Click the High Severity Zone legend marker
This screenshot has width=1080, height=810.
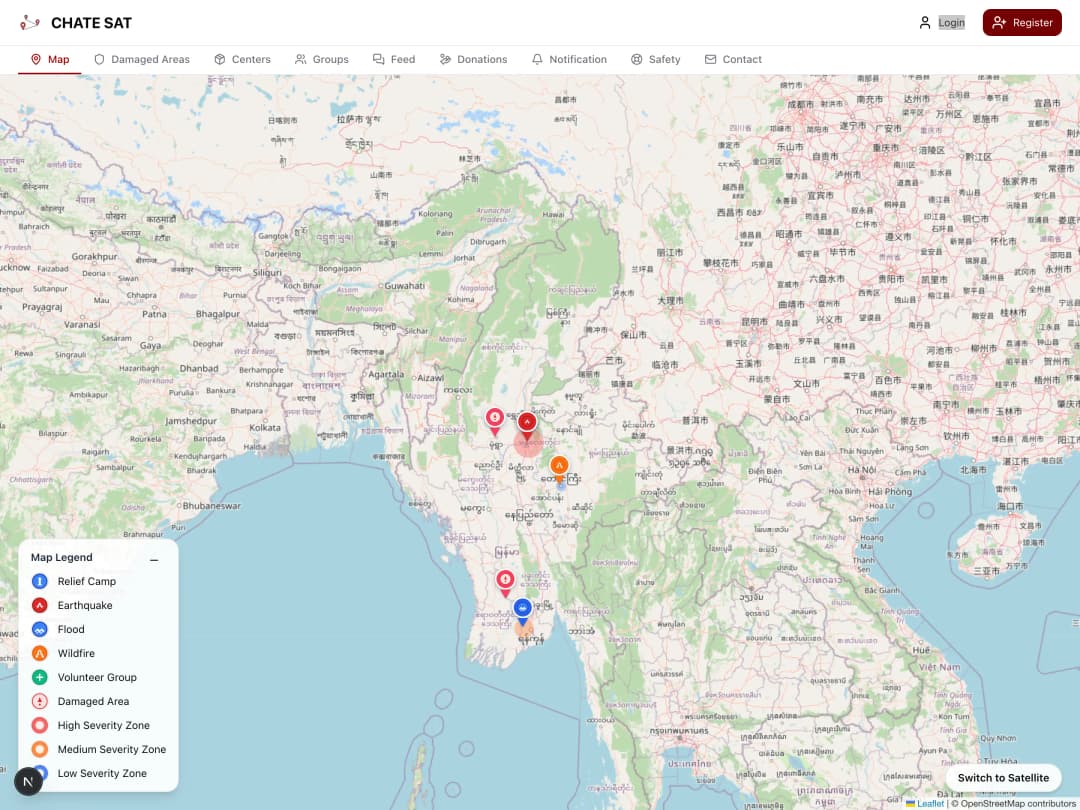click(x=39, y=725)
